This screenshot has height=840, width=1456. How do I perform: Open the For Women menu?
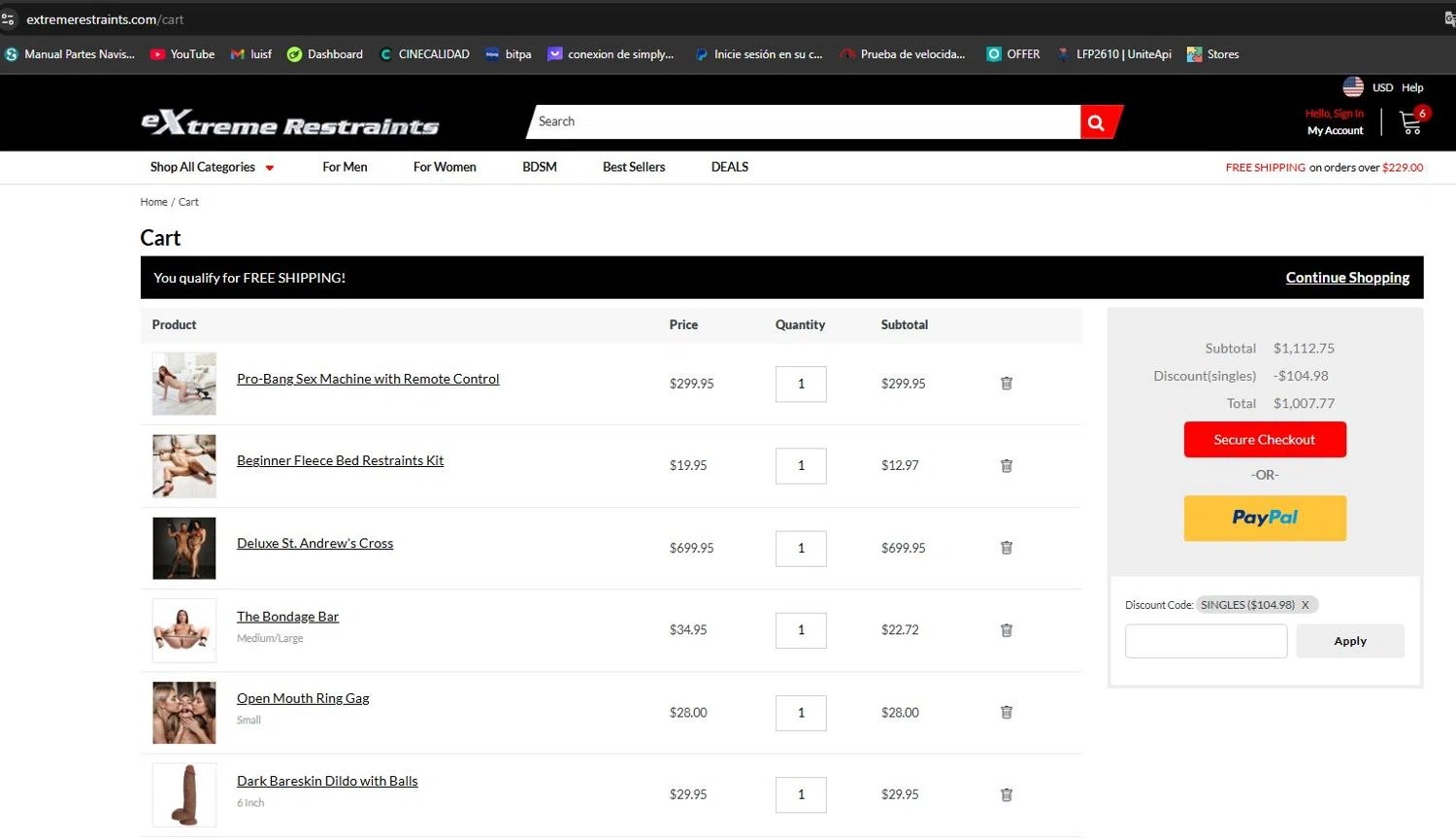(445, 167)
